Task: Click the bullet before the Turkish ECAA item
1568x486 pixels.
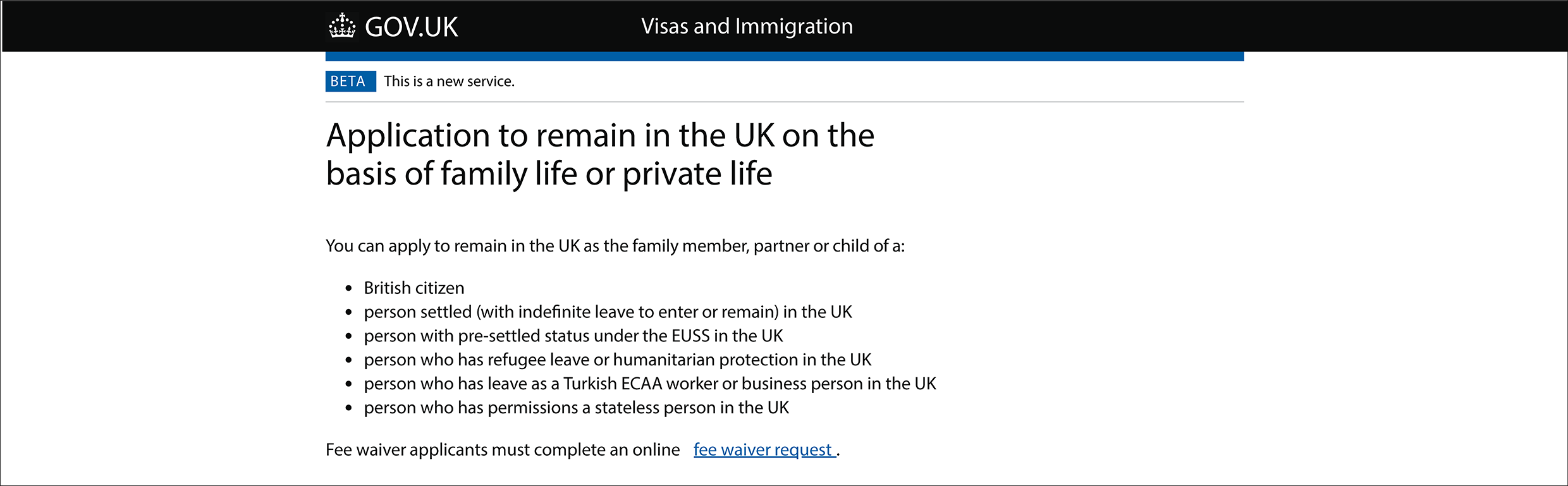Action: tap(348, 385)
